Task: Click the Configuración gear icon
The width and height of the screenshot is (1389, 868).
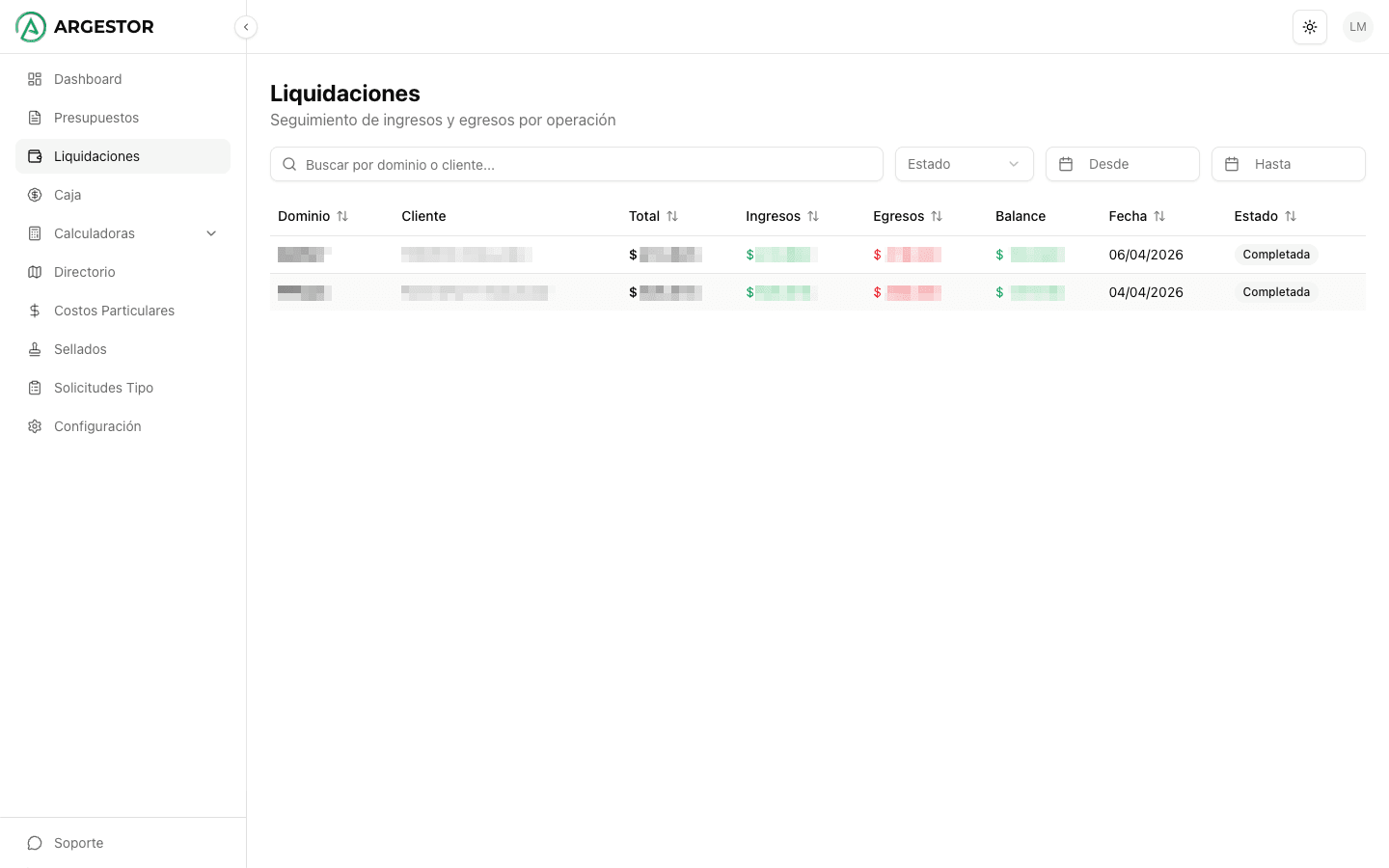Action: 35,426
